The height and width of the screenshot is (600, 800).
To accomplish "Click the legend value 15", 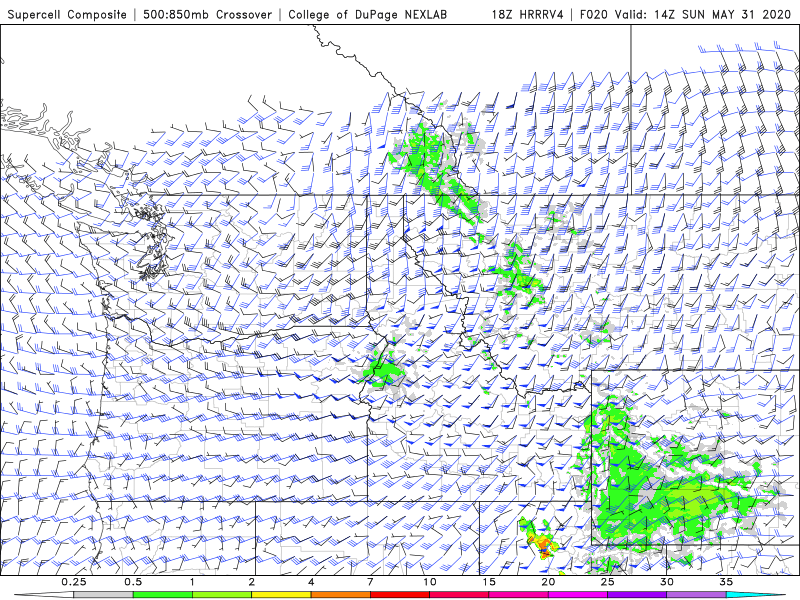I will point(489,582).
